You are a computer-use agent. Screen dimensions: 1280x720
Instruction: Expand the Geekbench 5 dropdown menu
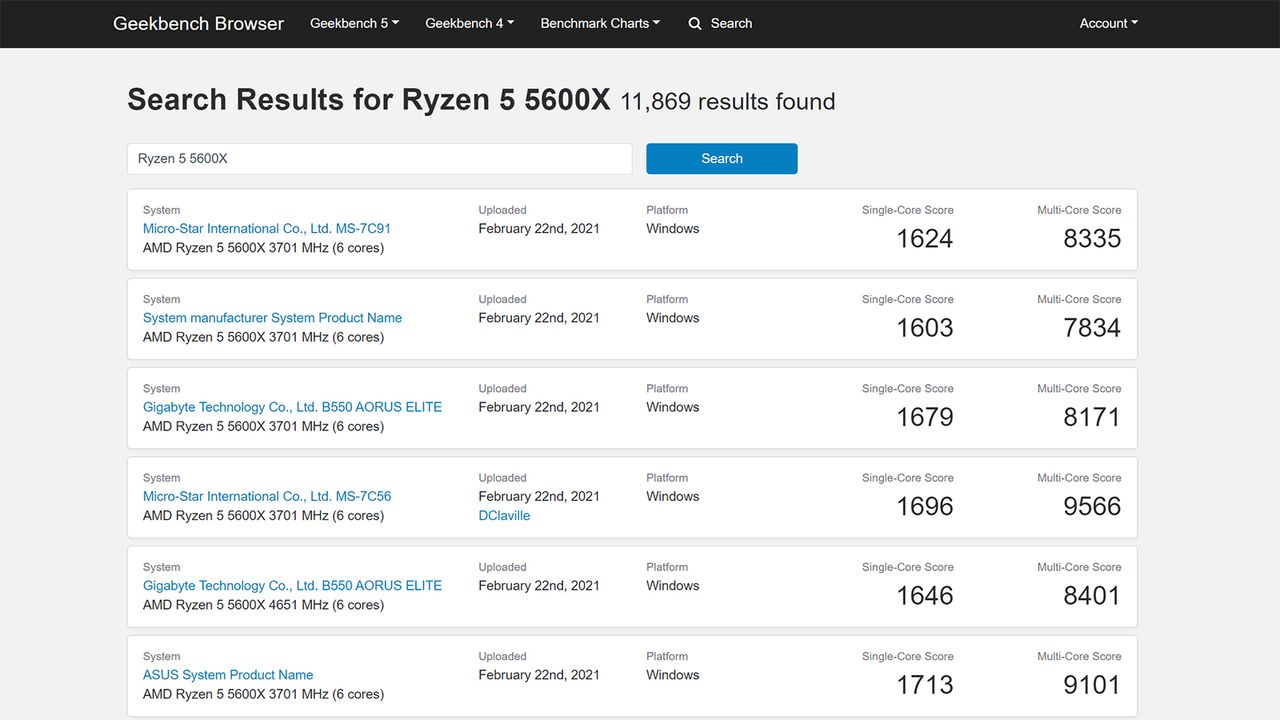point(355,23)
